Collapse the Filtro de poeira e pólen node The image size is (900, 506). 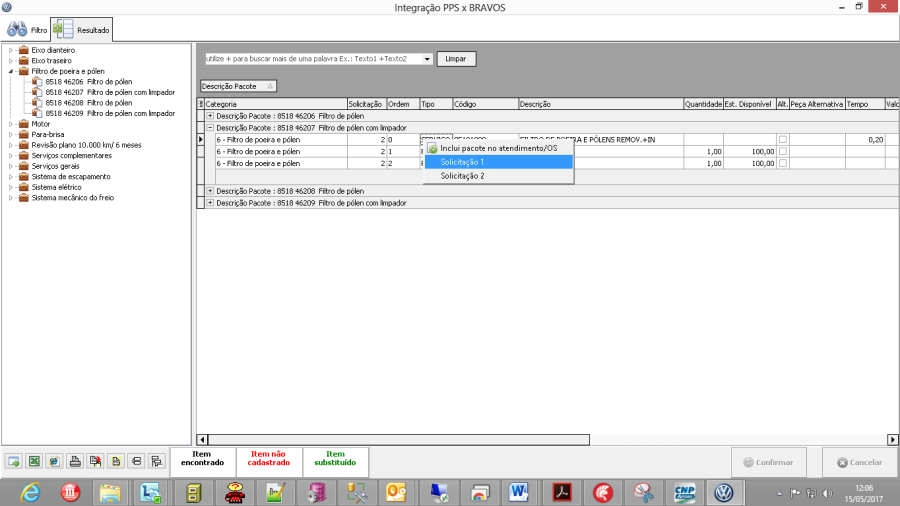(x=10, y=72)
